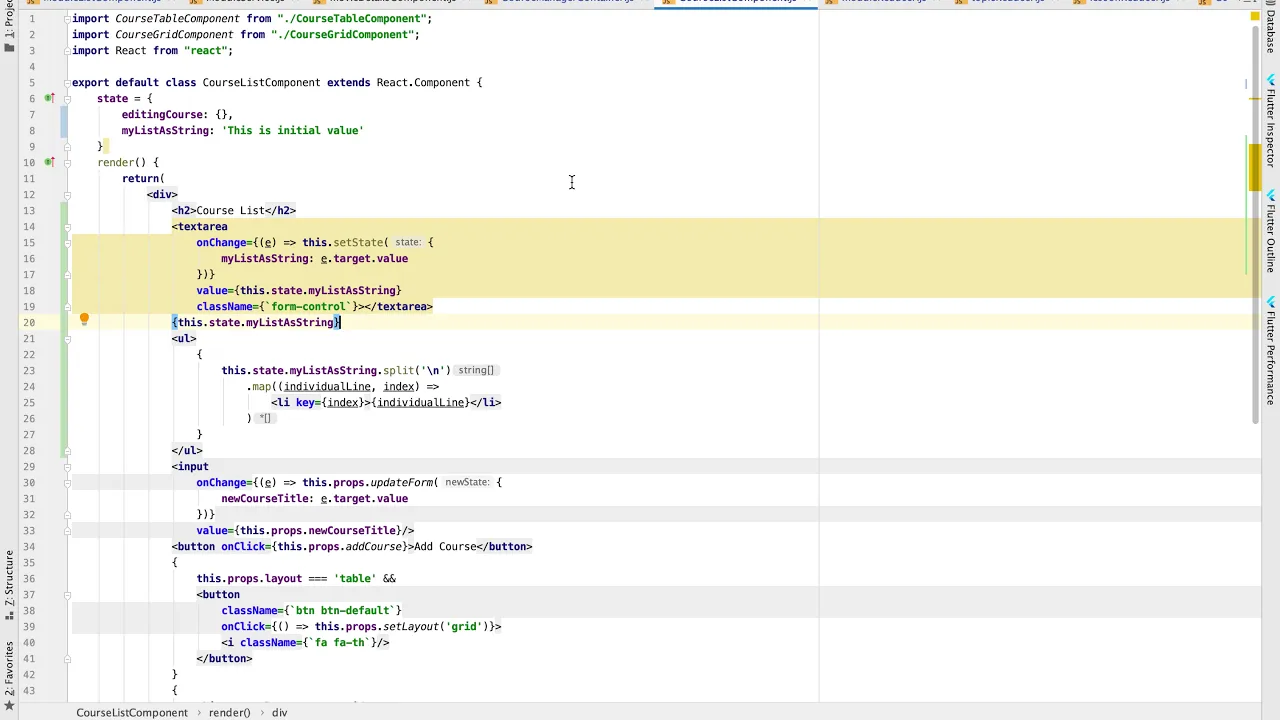Viewport: 1280px width, 720px height.
Task: Click the 'newState:' inlay hint on line 30
Action: pos(467,482)
